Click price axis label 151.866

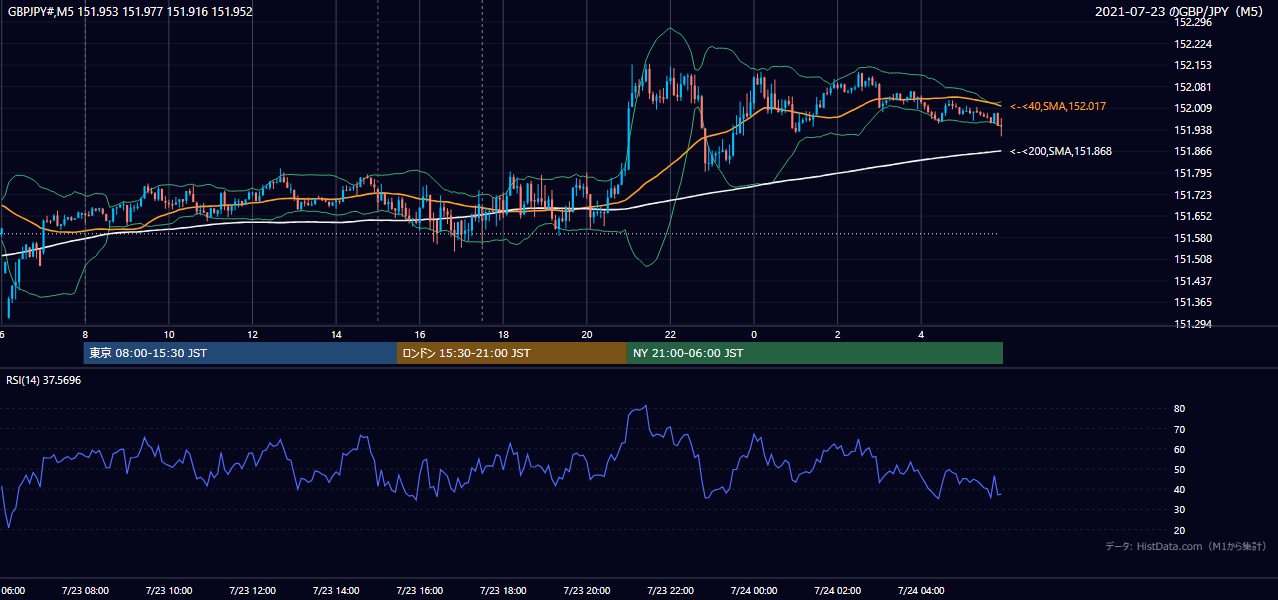click(1192, 151)
